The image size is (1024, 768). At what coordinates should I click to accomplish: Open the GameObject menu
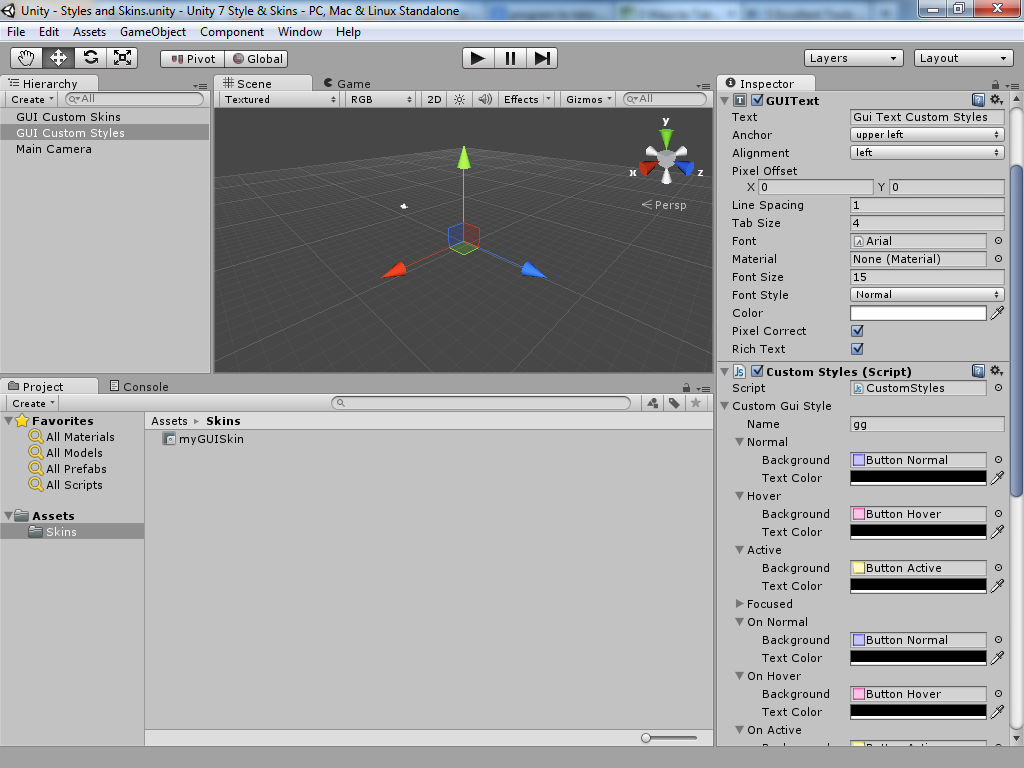pos(153,31)
